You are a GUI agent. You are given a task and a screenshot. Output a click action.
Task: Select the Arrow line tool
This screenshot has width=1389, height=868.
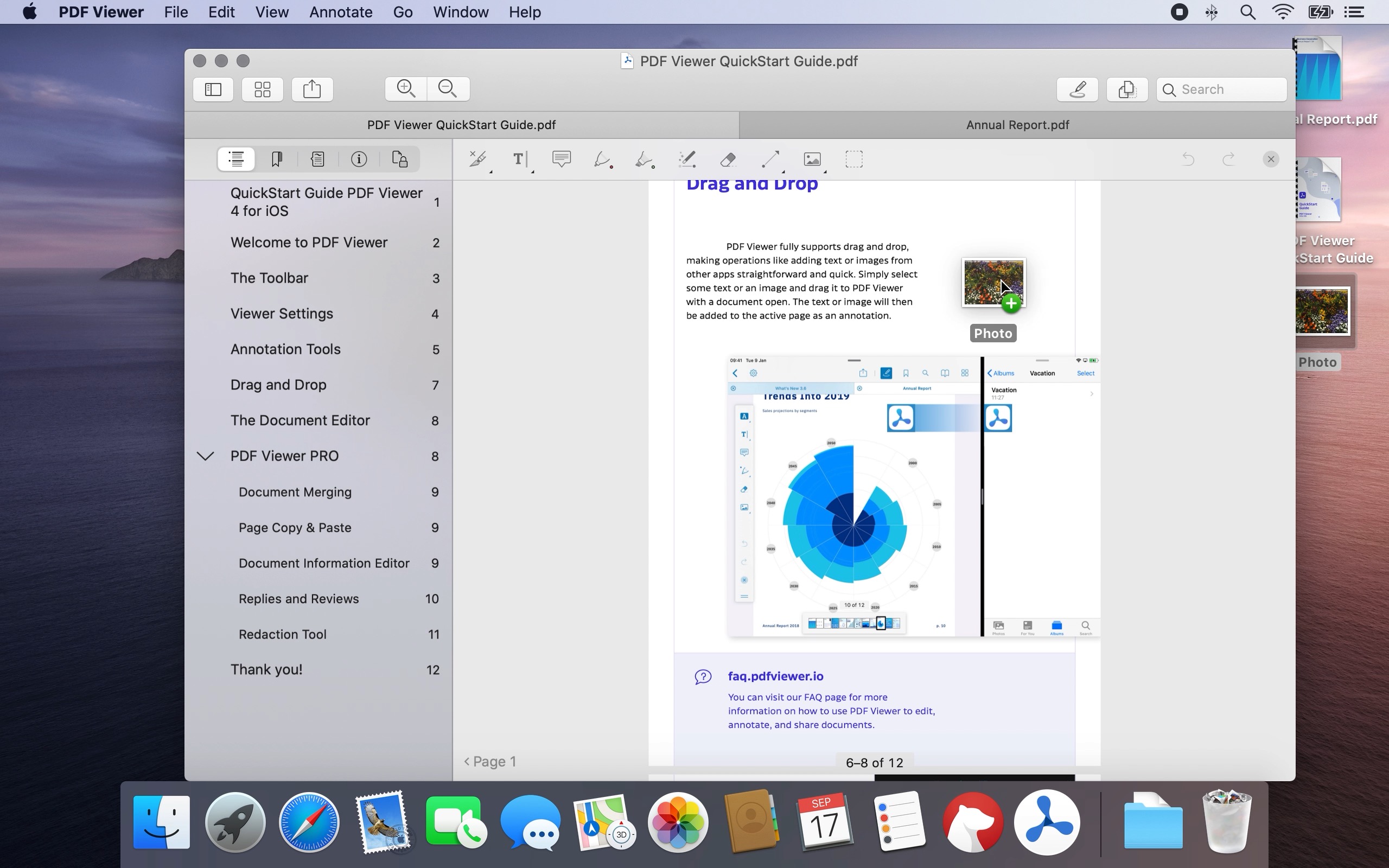click(x=770, y=159)
